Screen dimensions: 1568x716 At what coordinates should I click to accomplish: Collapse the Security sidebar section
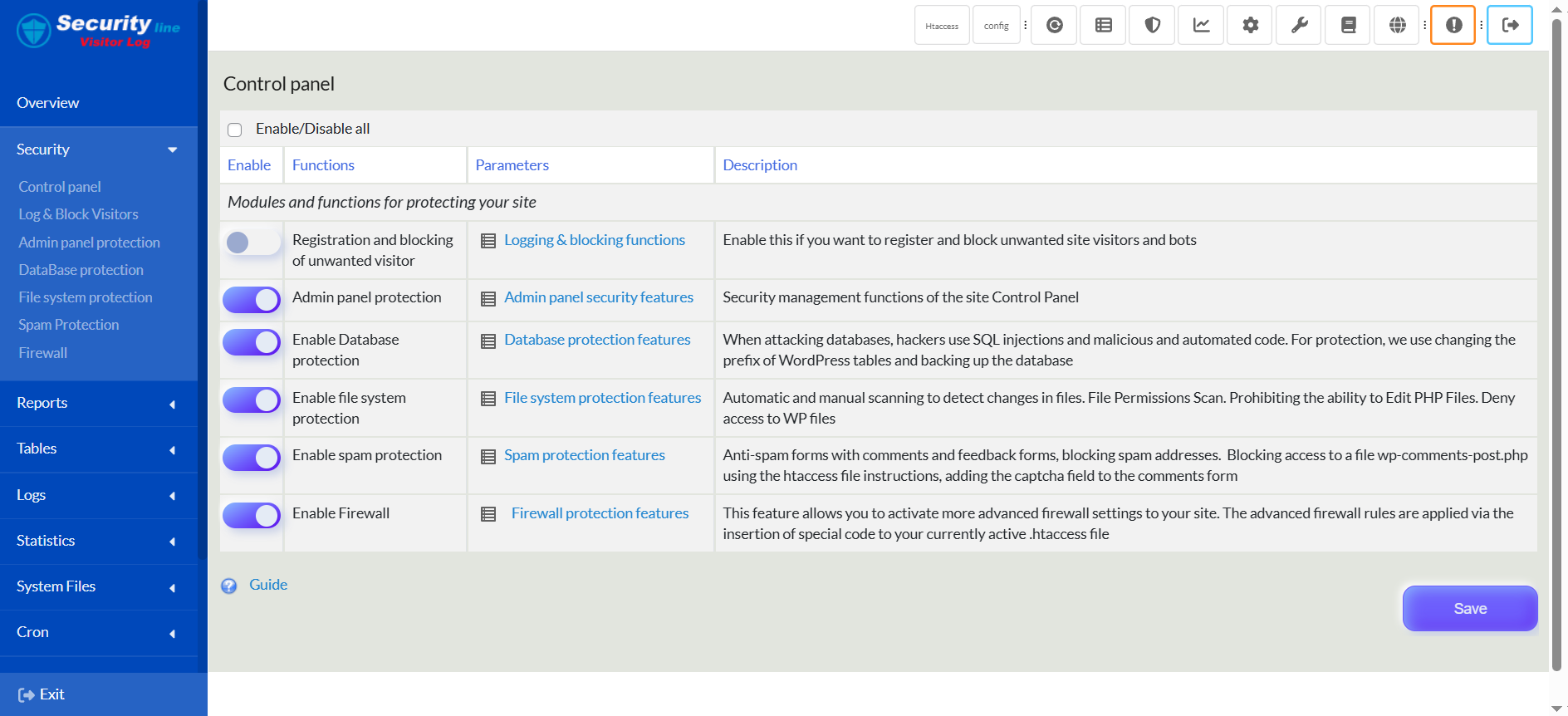click(x=98, y=150)
